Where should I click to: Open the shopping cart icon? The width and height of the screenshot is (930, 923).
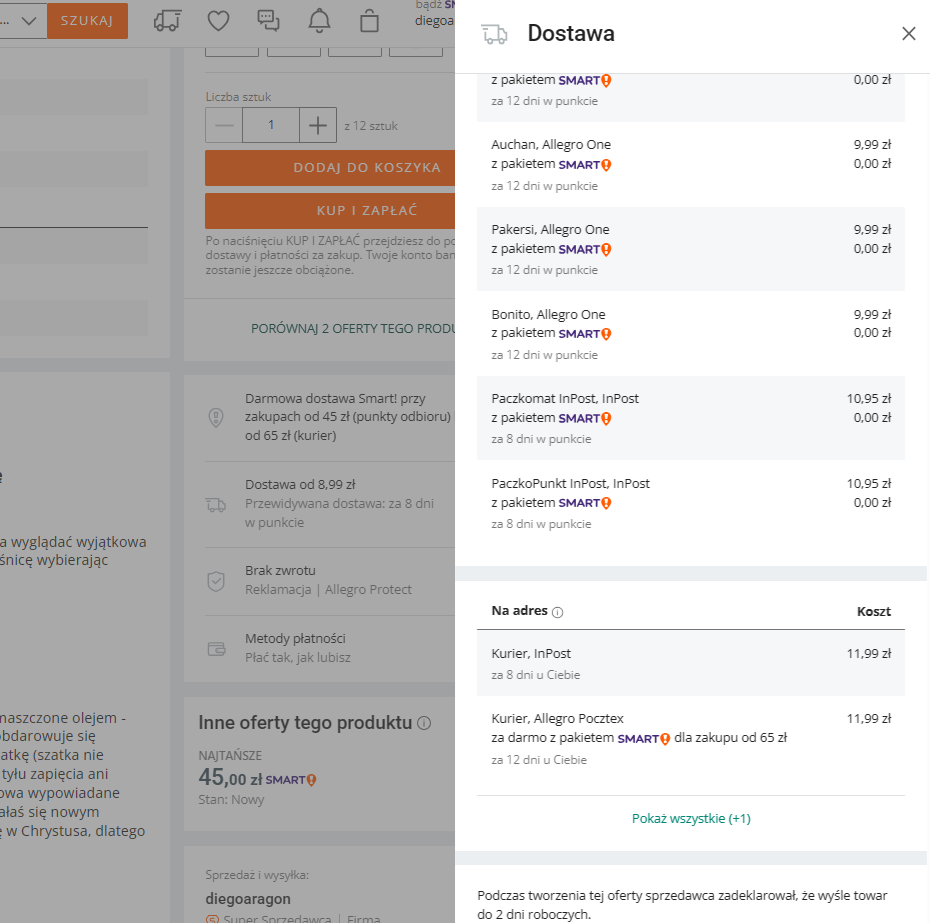click(370, 20)
